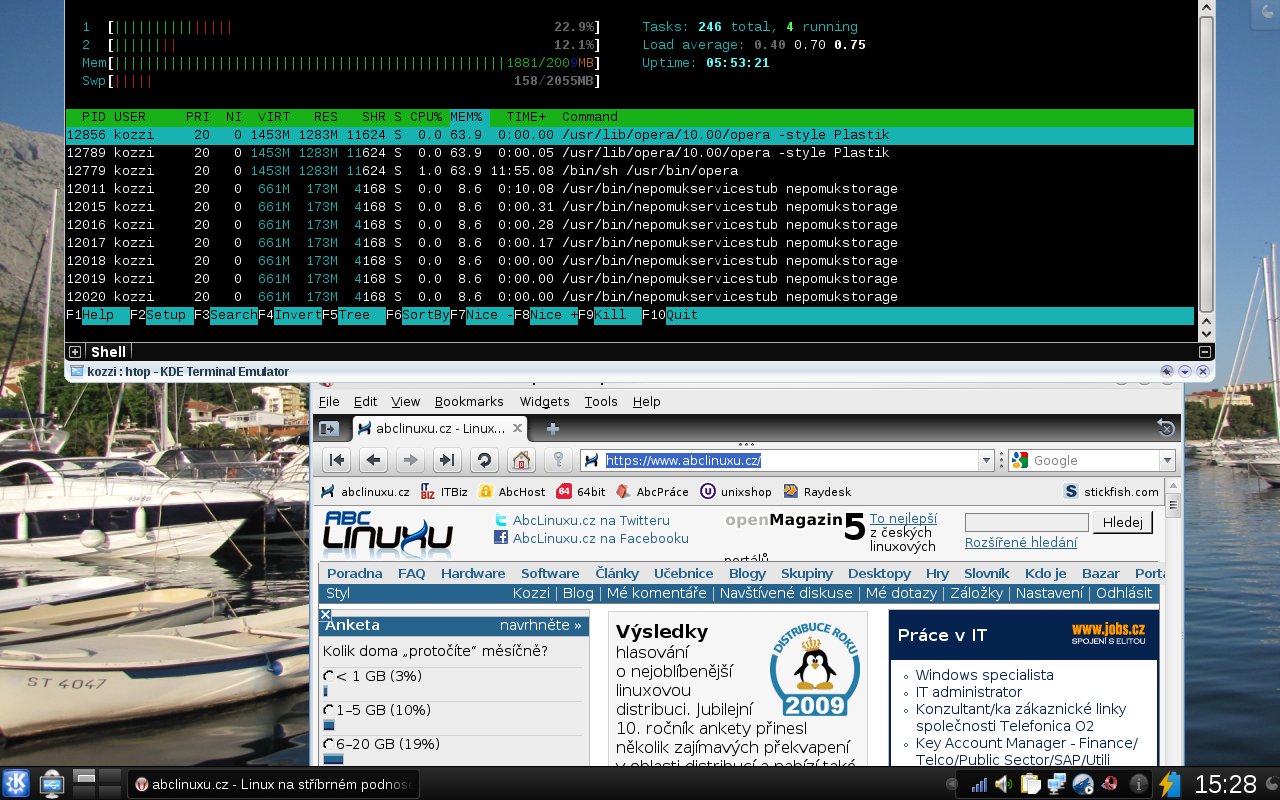1280x800 pixels.
Task: Open the Widgets menu in Opera
Action: pyautogui.click(x=544, y=401)
